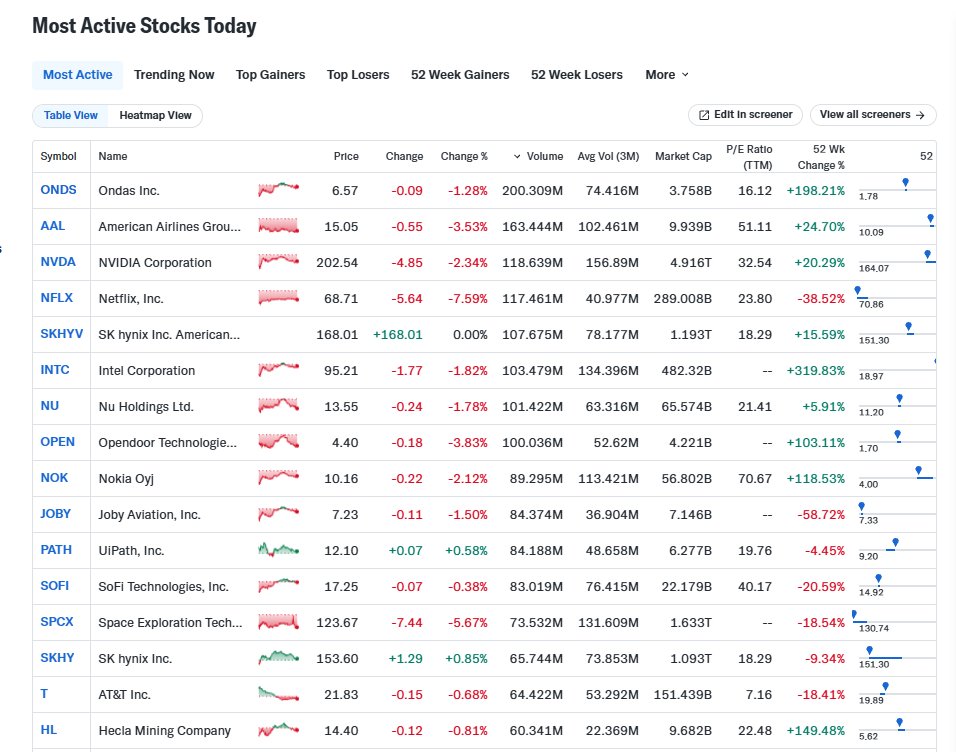Open NFLX ticker link

[57, 298]
